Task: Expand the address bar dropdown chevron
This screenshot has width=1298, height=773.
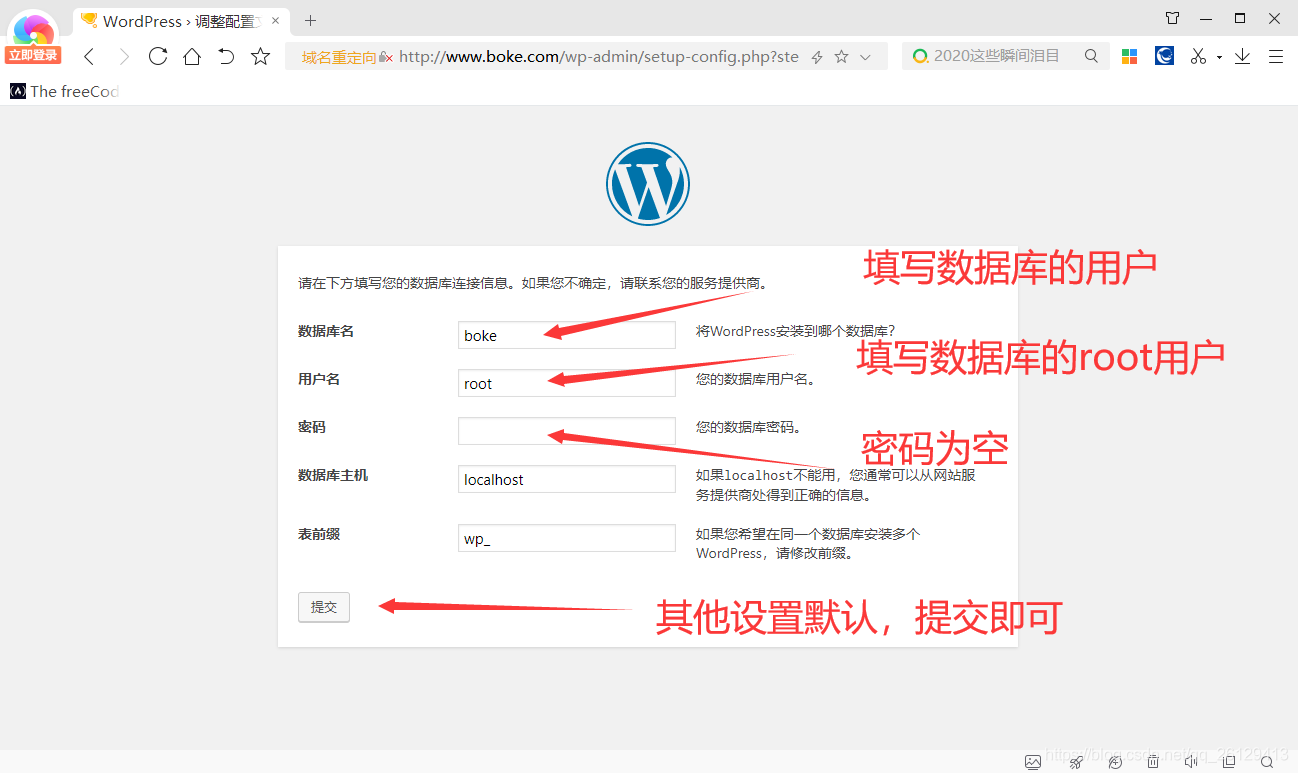Action: (x=866, y=57)
